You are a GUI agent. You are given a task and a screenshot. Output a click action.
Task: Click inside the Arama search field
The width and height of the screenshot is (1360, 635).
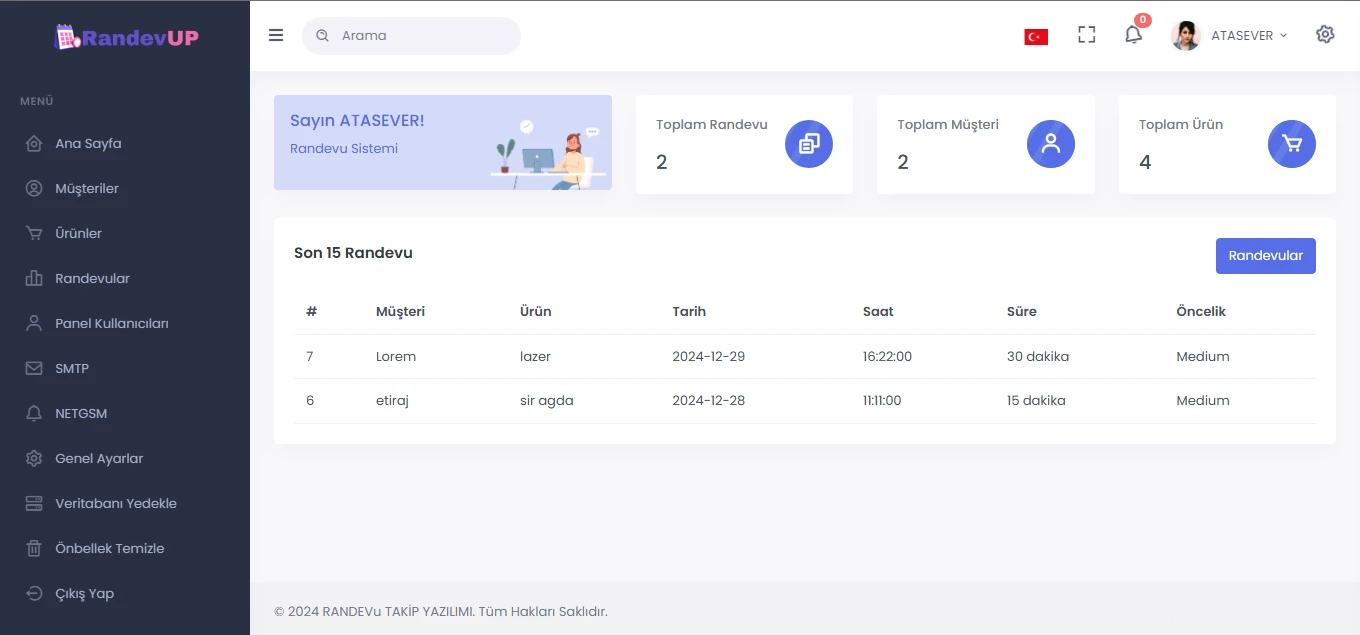(x=420, y=35)
